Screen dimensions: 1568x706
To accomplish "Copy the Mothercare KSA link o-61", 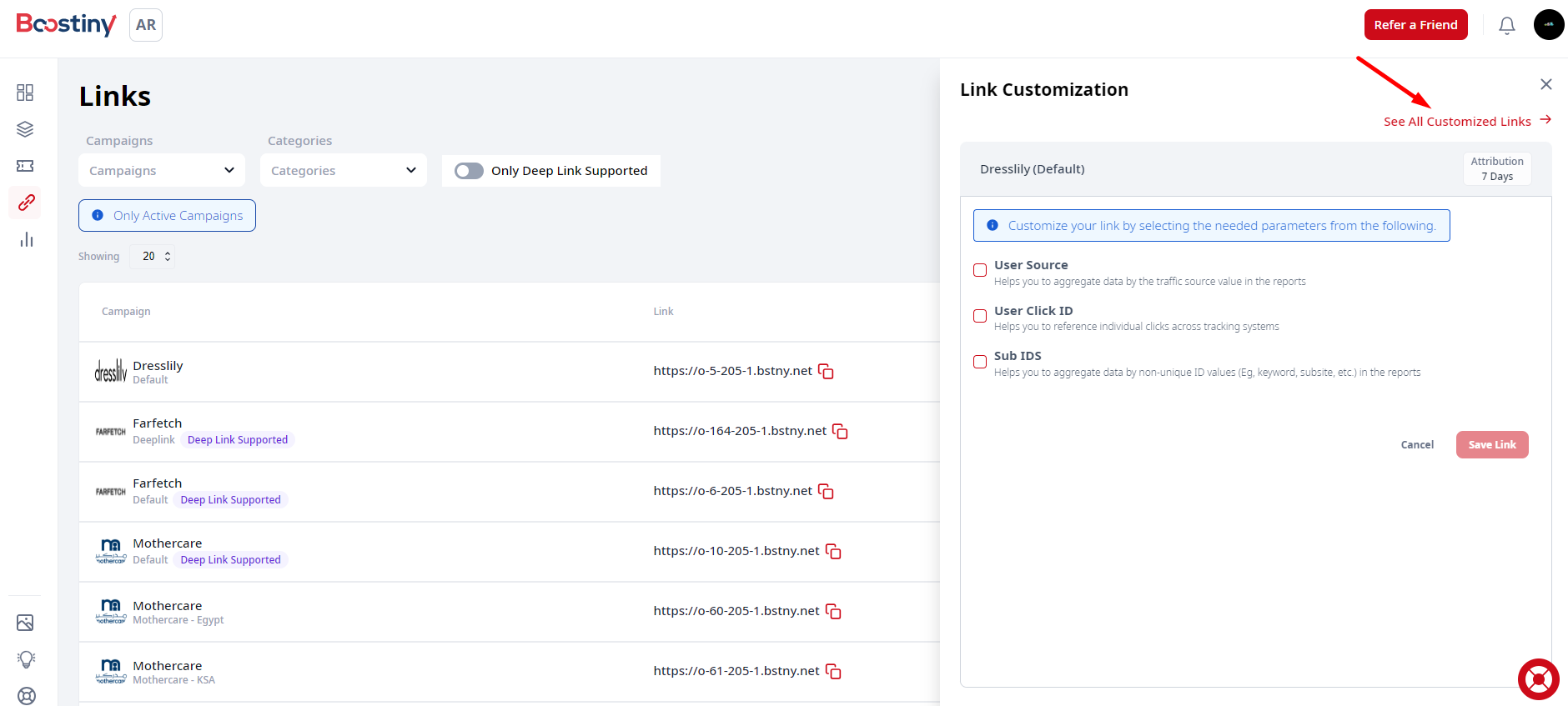I will click(833, 671).
